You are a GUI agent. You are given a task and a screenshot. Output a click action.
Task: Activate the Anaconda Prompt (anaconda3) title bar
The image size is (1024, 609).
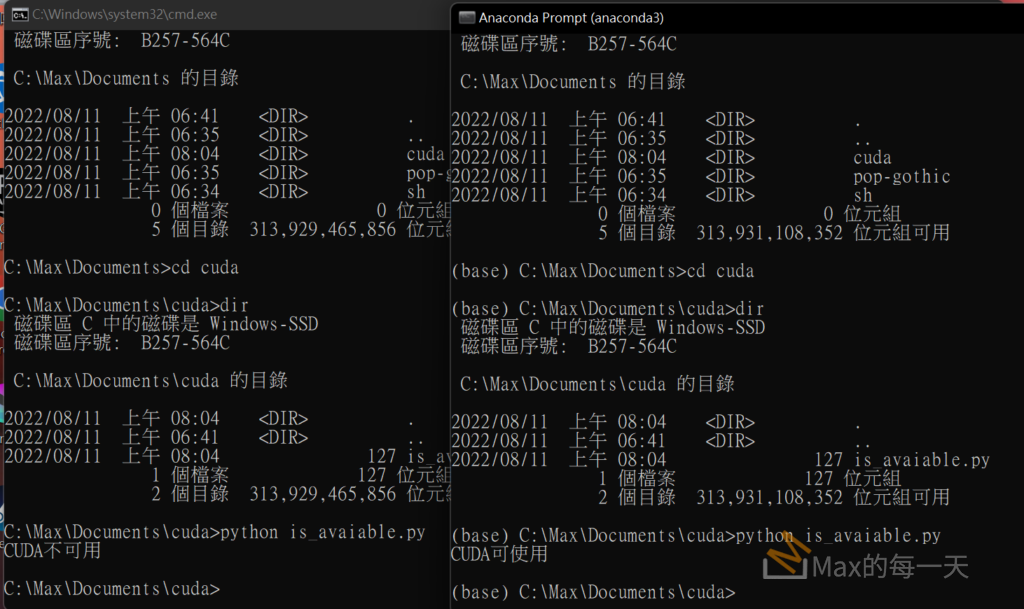pos(571,17)
